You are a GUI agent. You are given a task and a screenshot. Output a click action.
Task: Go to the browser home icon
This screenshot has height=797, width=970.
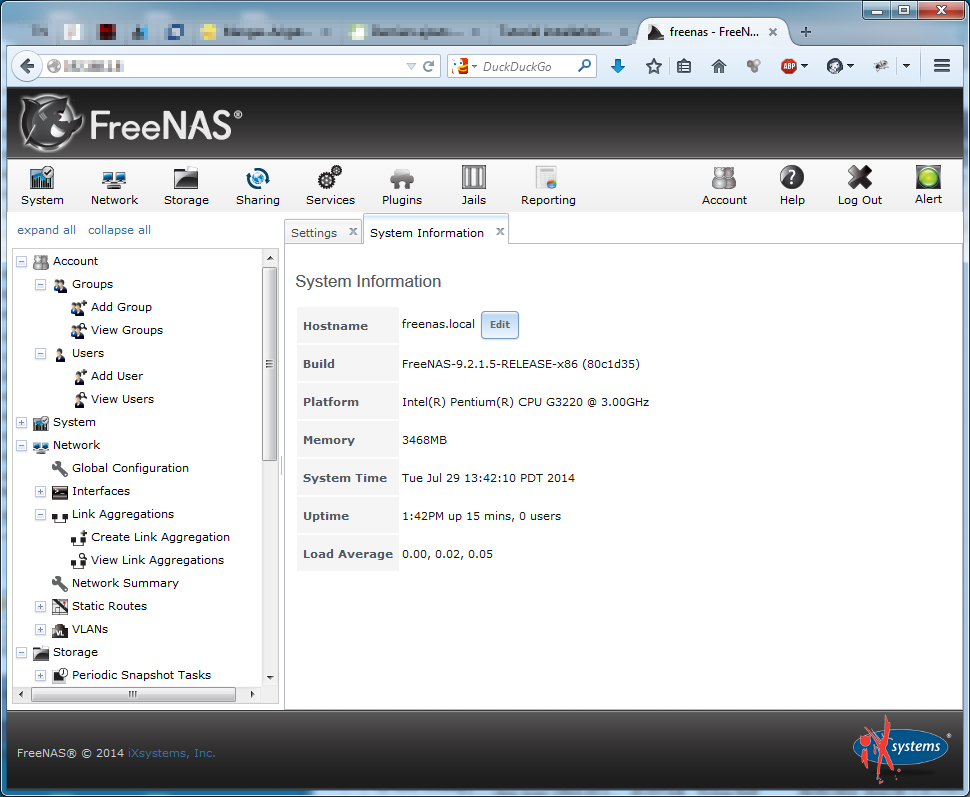[718, 66]
